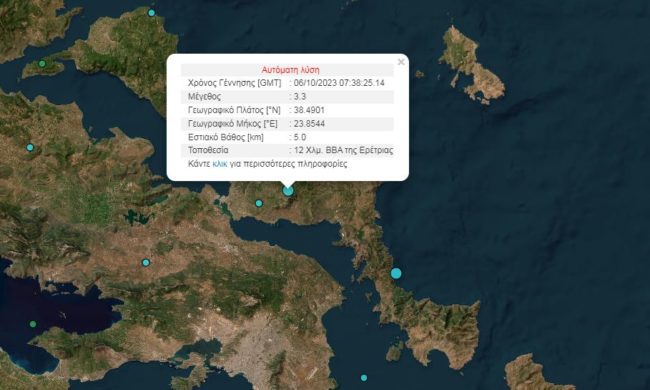Click the small marker southwest of the popup pointer
Image resolution: width=650 pixels, height=390 pixels.
[259, 203]
